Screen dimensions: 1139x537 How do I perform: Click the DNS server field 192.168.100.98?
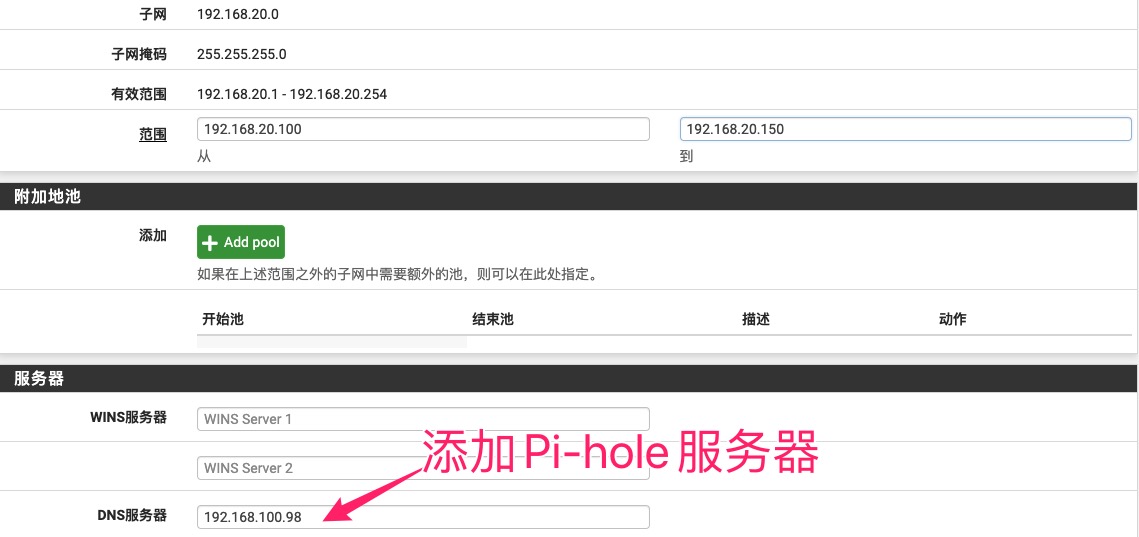[423, 517]
